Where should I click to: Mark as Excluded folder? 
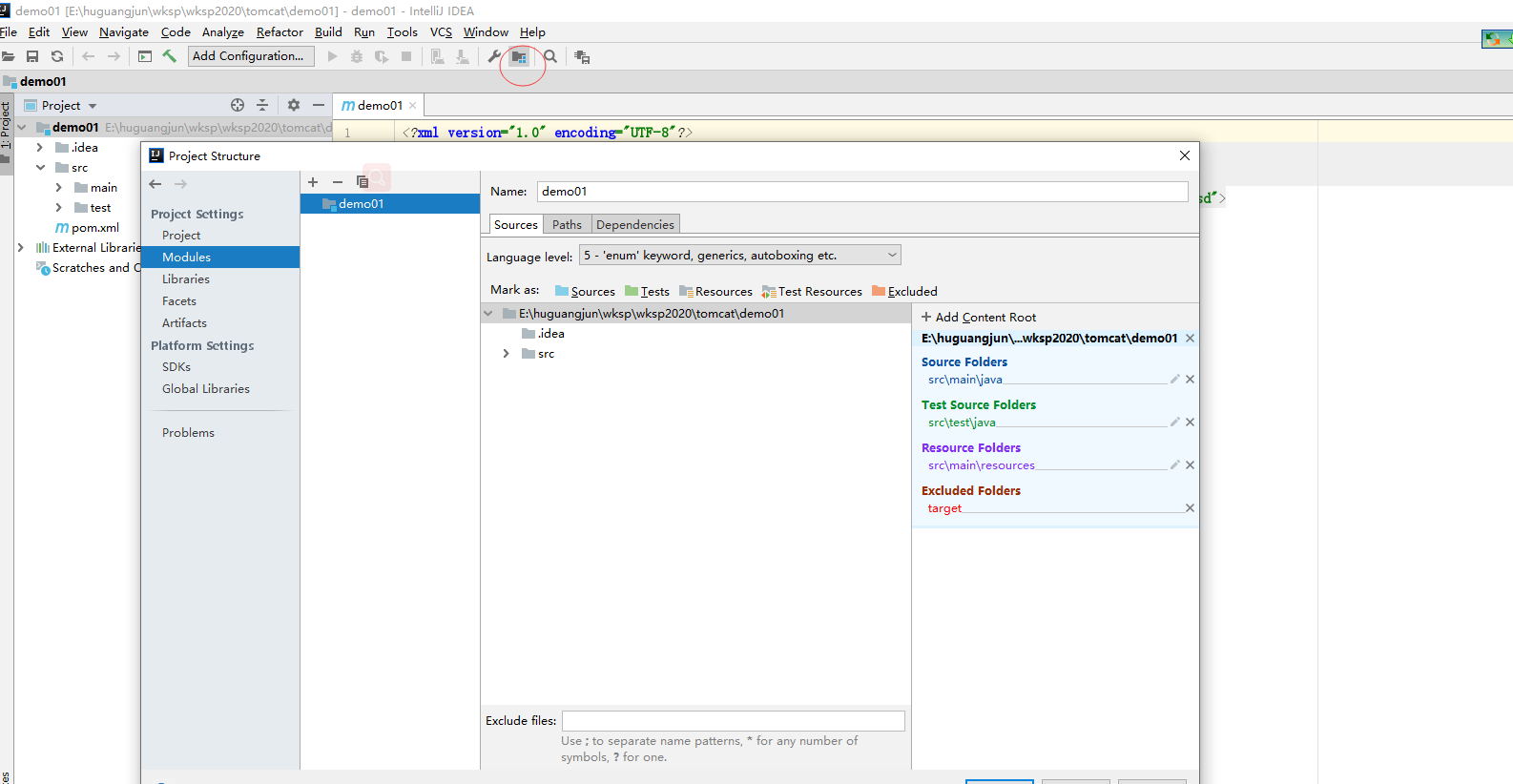point(904,291)
